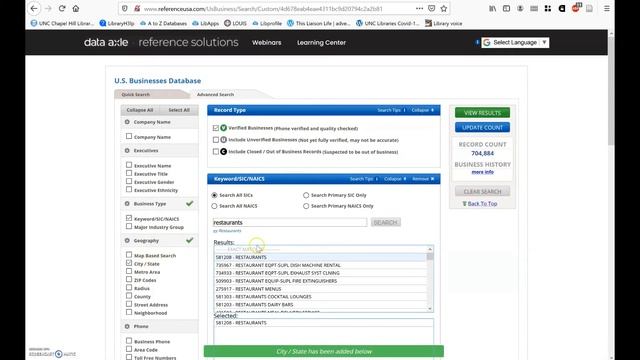Bookmark this page with the star icon
640x360 pixels.
coord(444,9)
